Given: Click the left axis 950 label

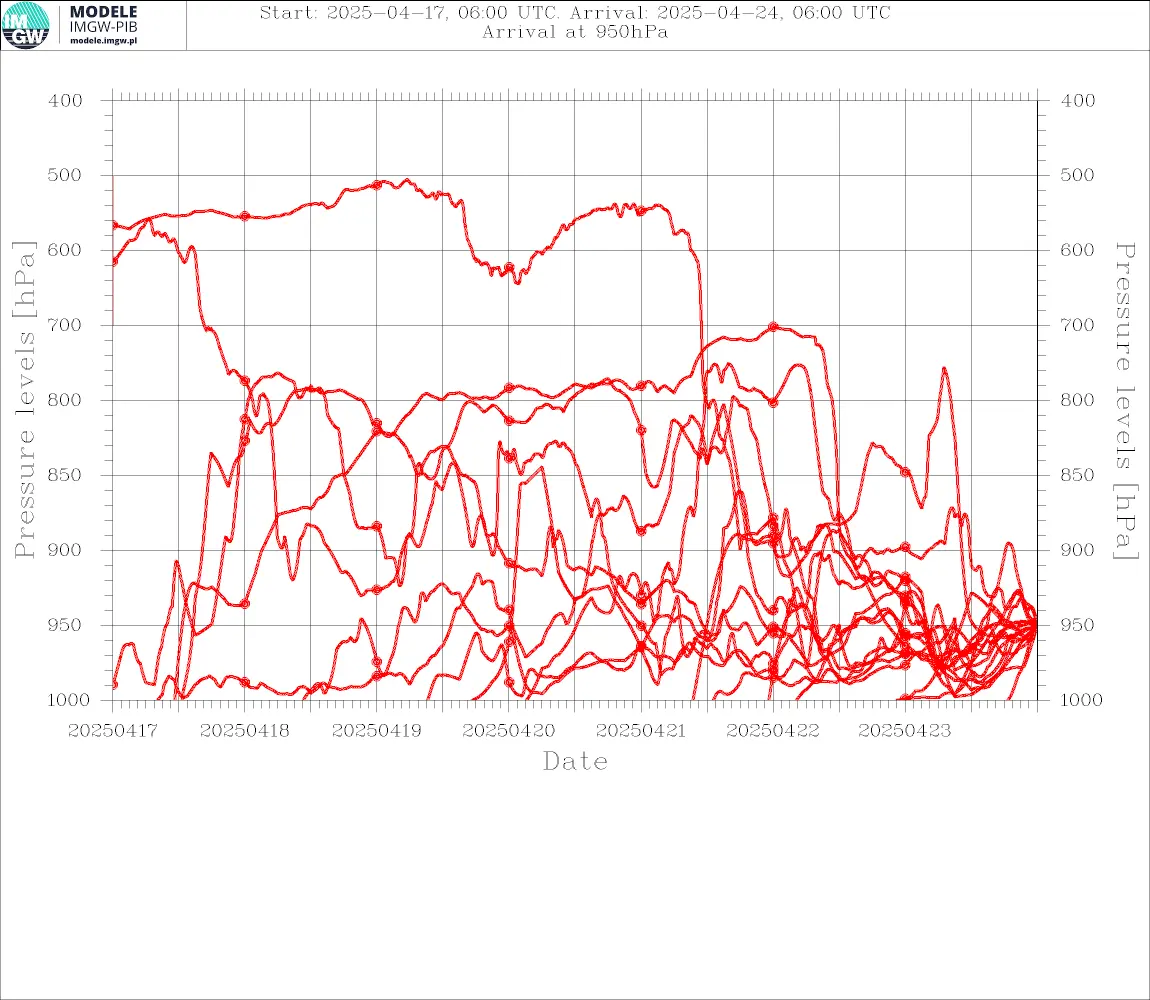Looking at the screenshot, I should (65, 625).
